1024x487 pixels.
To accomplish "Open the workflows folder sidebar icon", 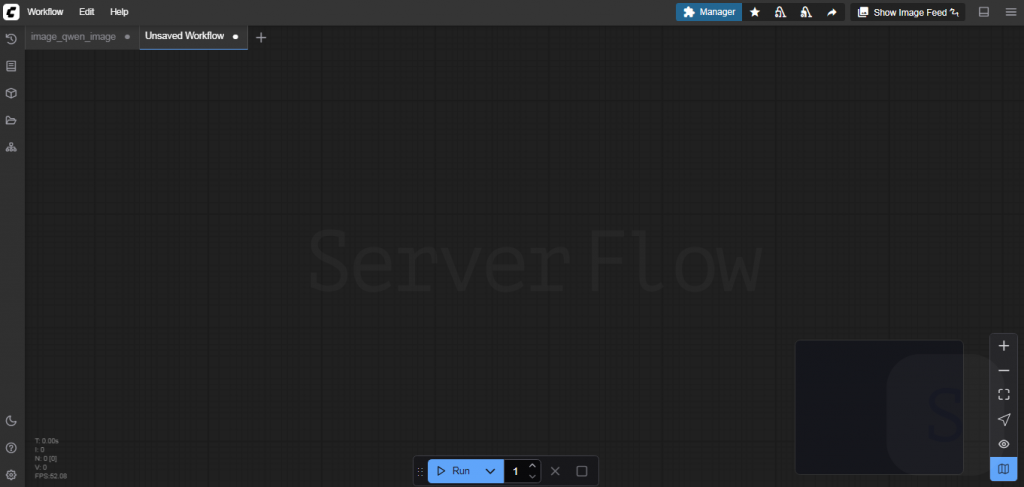I will [x=10, y=120].
